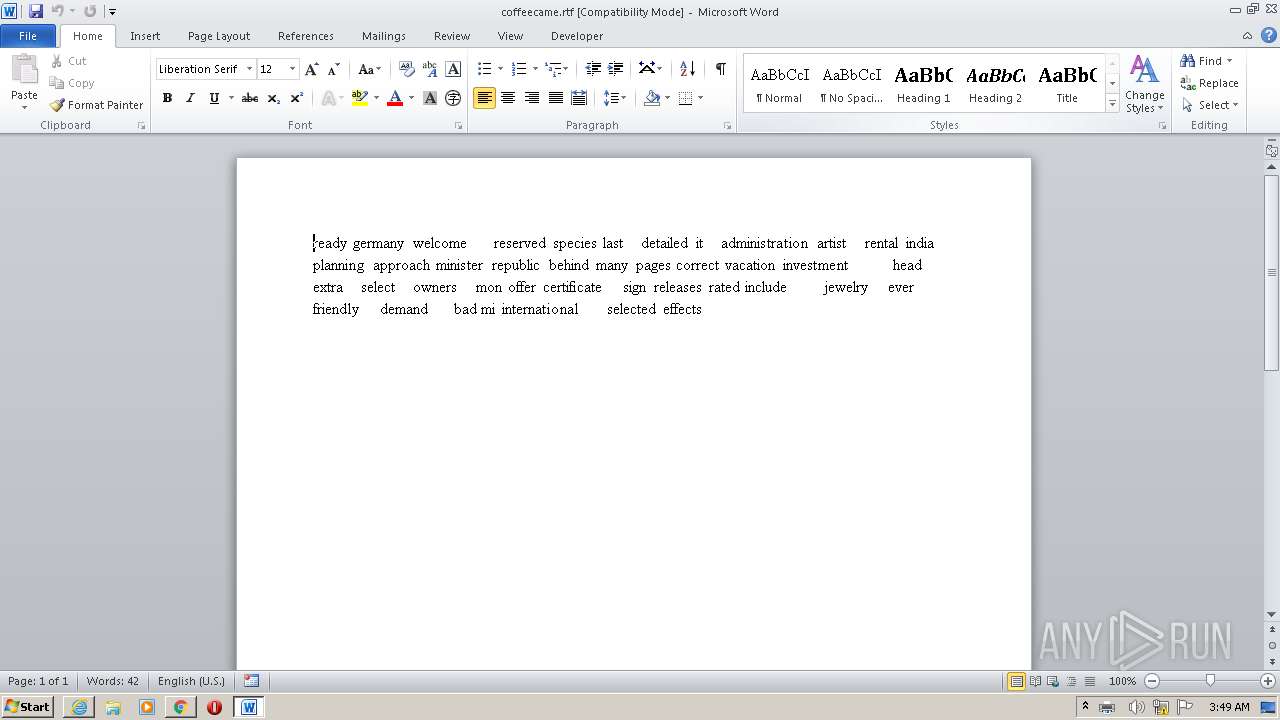Select Center alignment
The image size is (1280, 720).
coord(508,98)
